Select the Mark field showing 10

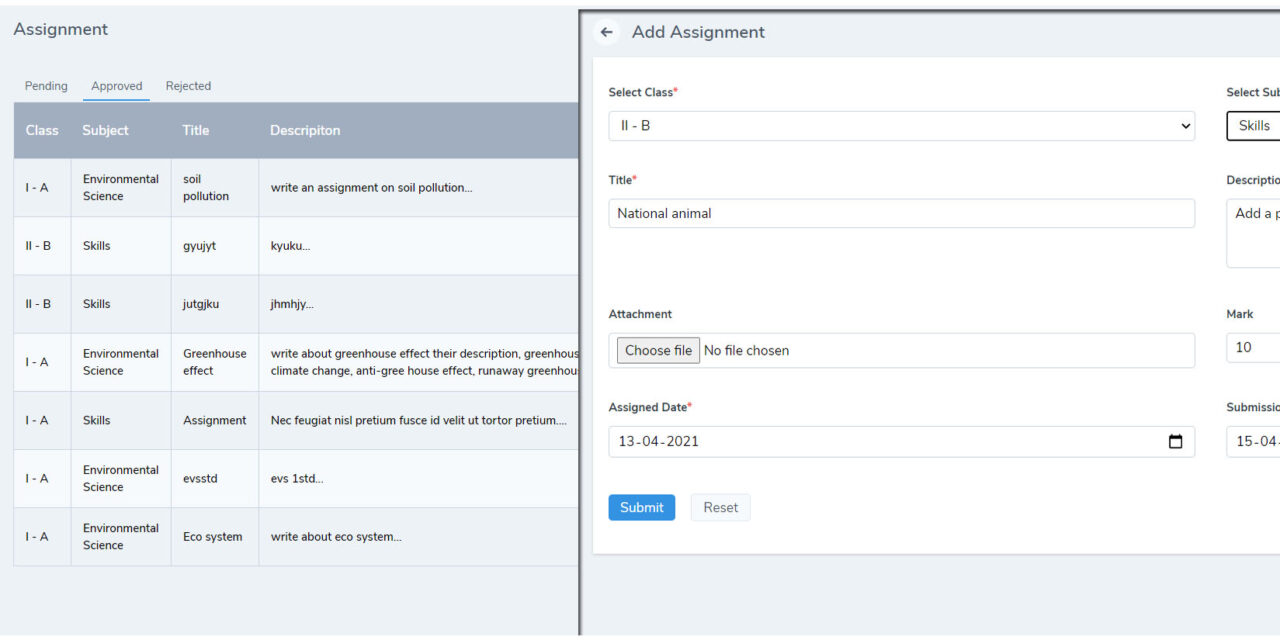[x=1255, y=347]
